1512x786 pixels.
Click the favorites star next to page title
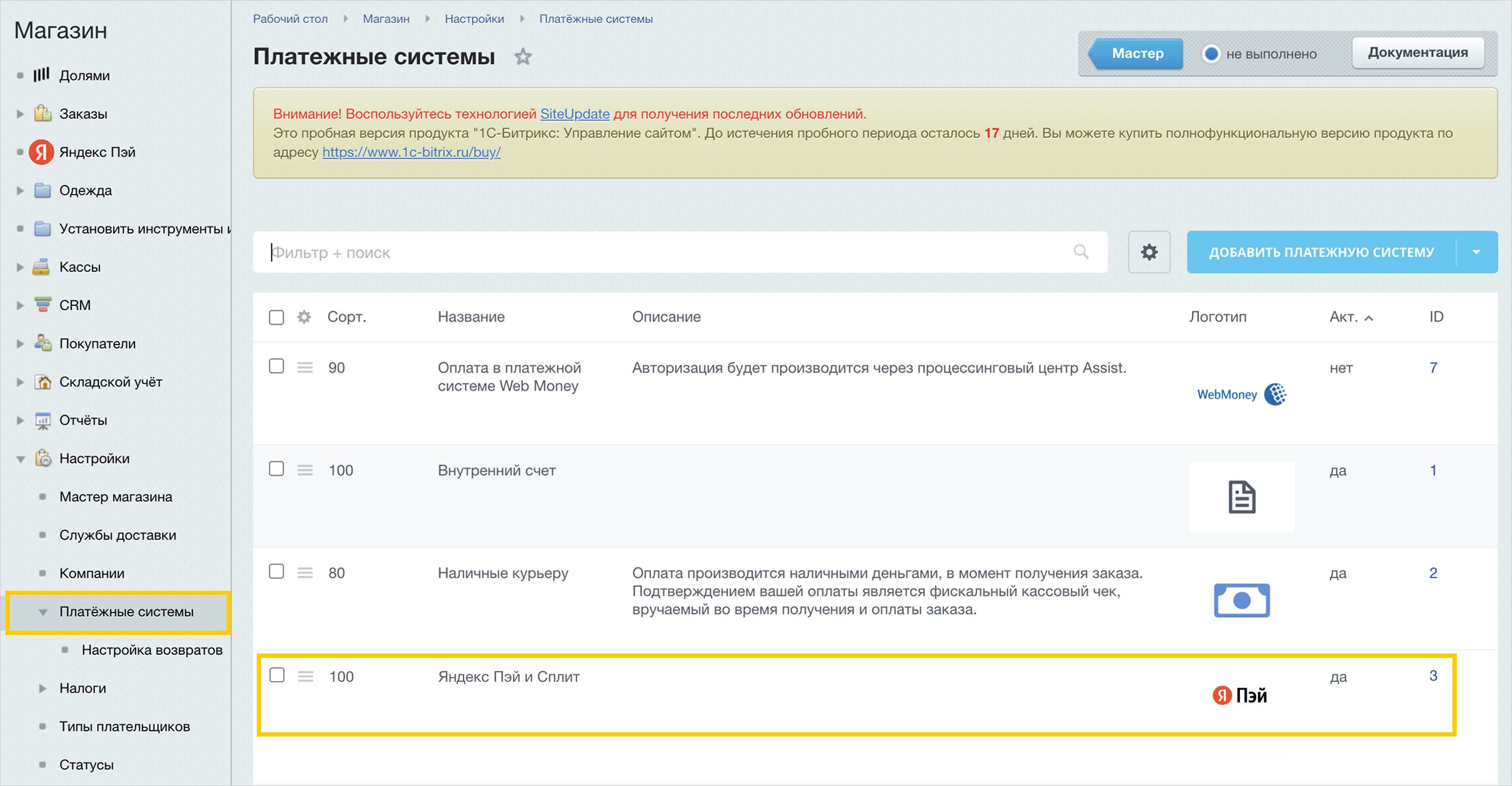(523, 57)
